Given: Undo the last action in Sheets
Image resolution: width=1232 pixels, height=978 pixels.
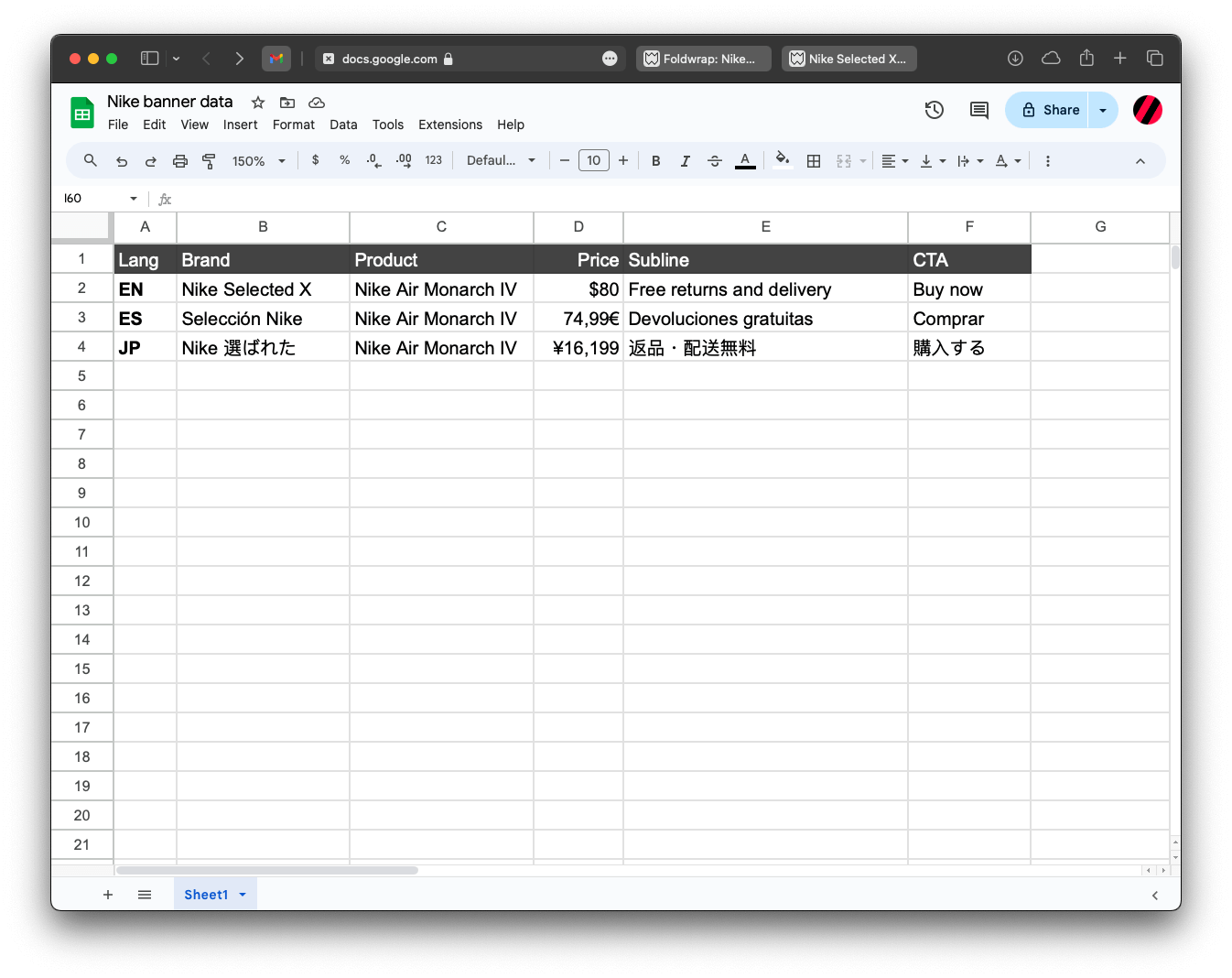Looking at the screenshot, I should [x=121, y=160].
